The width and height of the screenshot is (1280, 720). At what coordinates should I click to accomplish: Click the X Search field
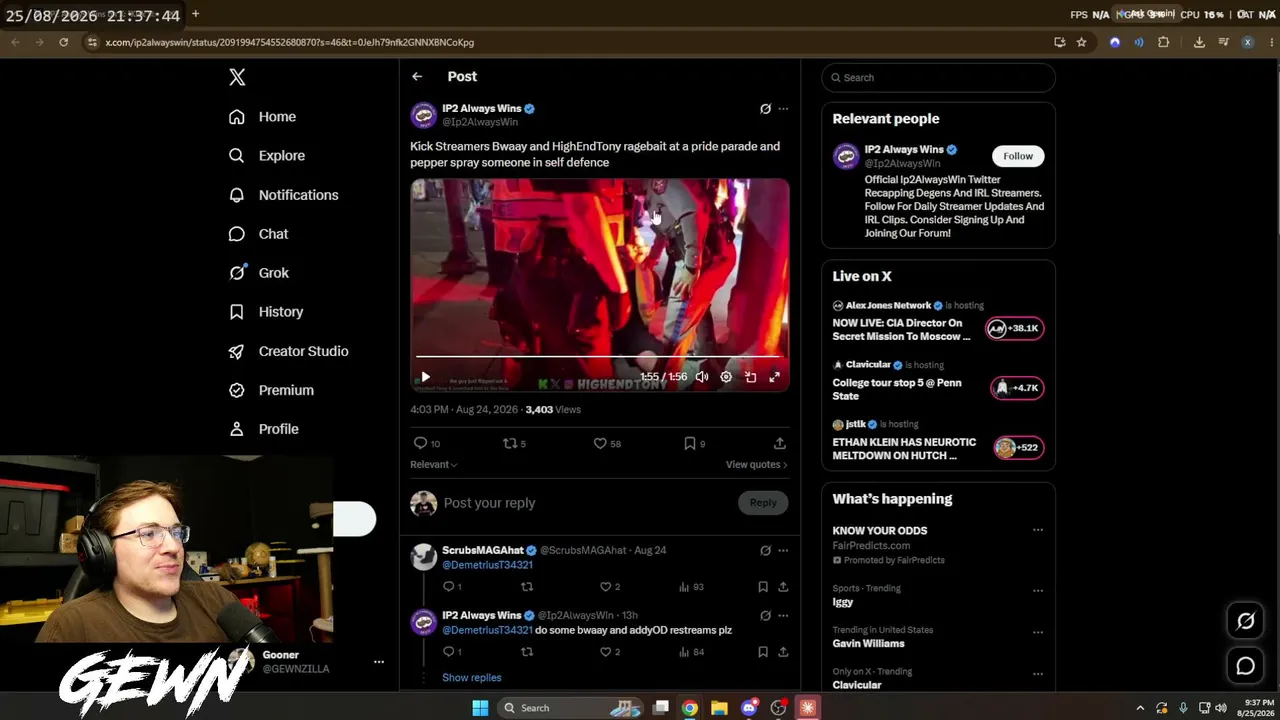pos(938,77)
